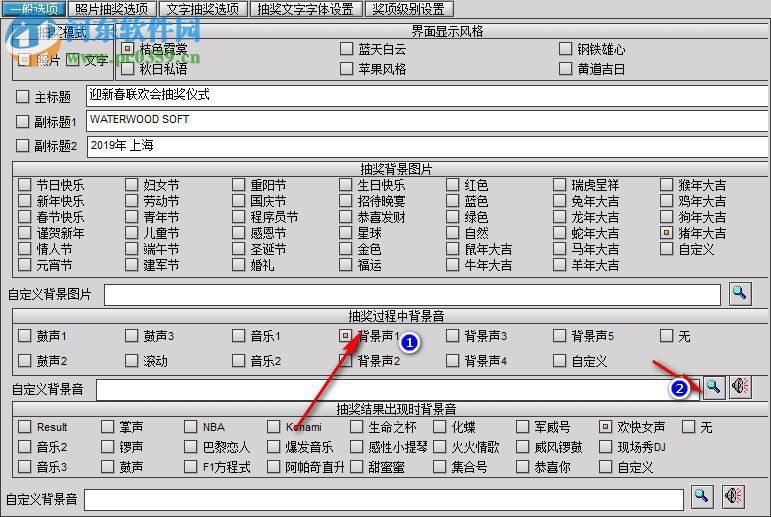Image resolution: width=771 pixels, height=517 pixels.
Task: Choose 婚礼 background image
Action: pos(238,265)
